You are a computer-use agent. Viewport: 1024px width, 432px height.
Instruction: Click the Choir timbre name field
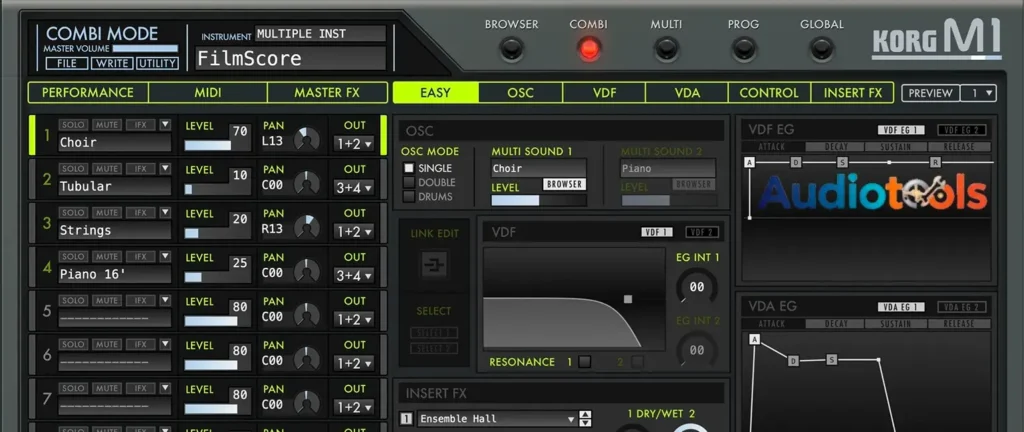(115, 142)
